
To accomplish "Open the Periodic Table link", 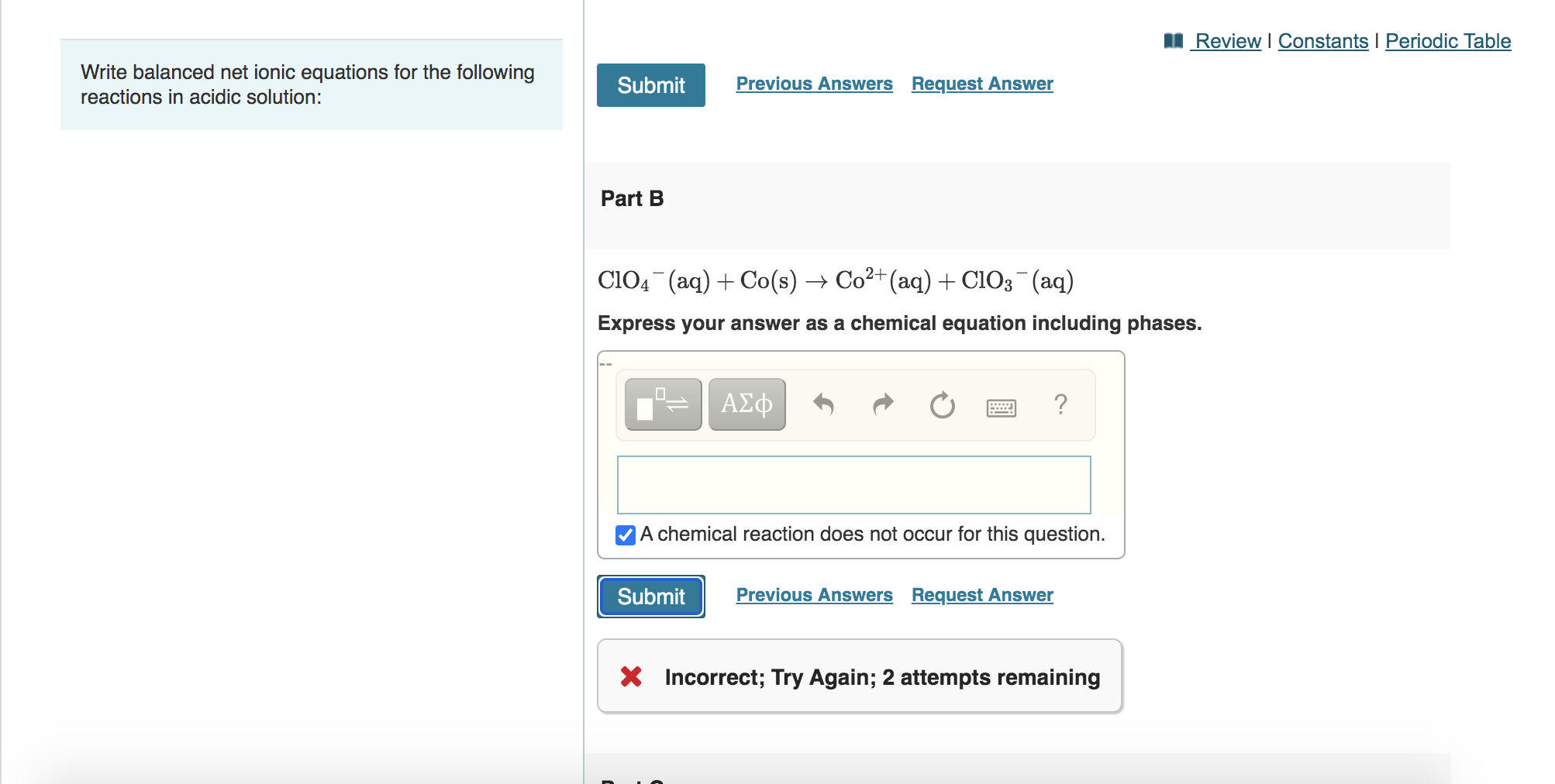I will (1447, 41).
